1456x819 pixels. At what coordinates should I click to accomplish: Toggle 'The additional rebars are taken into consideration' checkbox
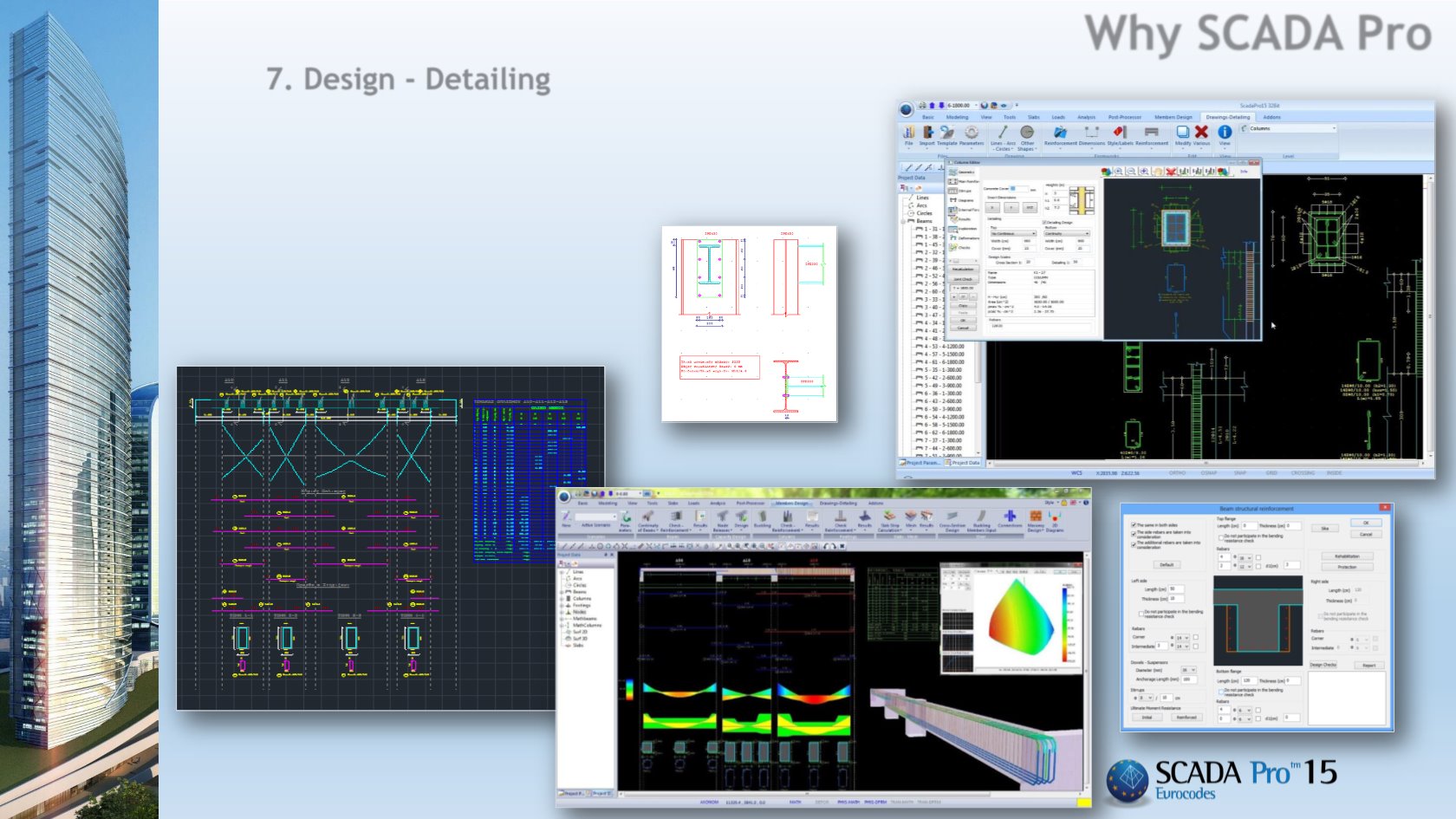(x=1134, y=544)
